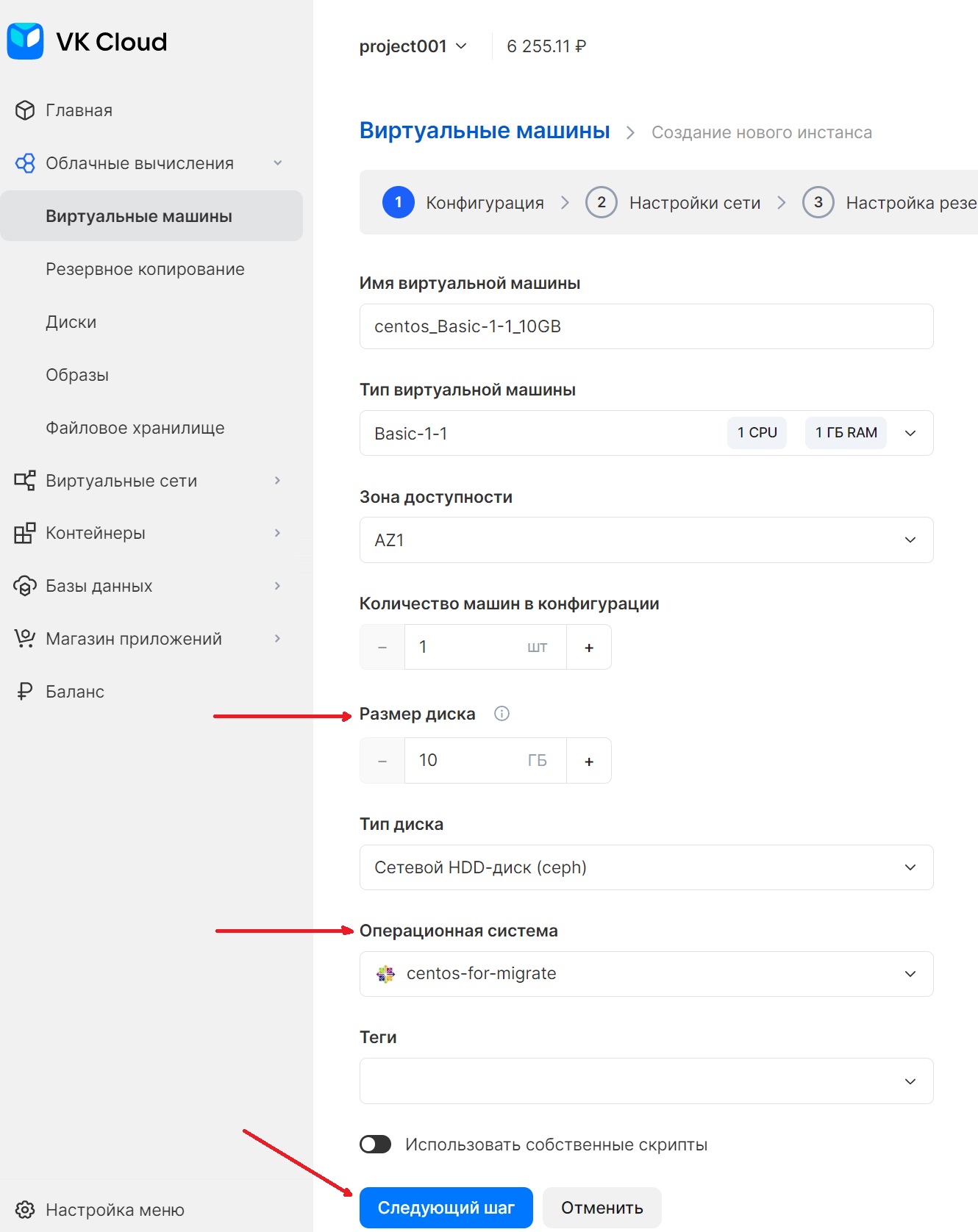978x1232 pixels.
Task: Click the Облачные вычисления cloud icon
Action: (x=25, y=163)
